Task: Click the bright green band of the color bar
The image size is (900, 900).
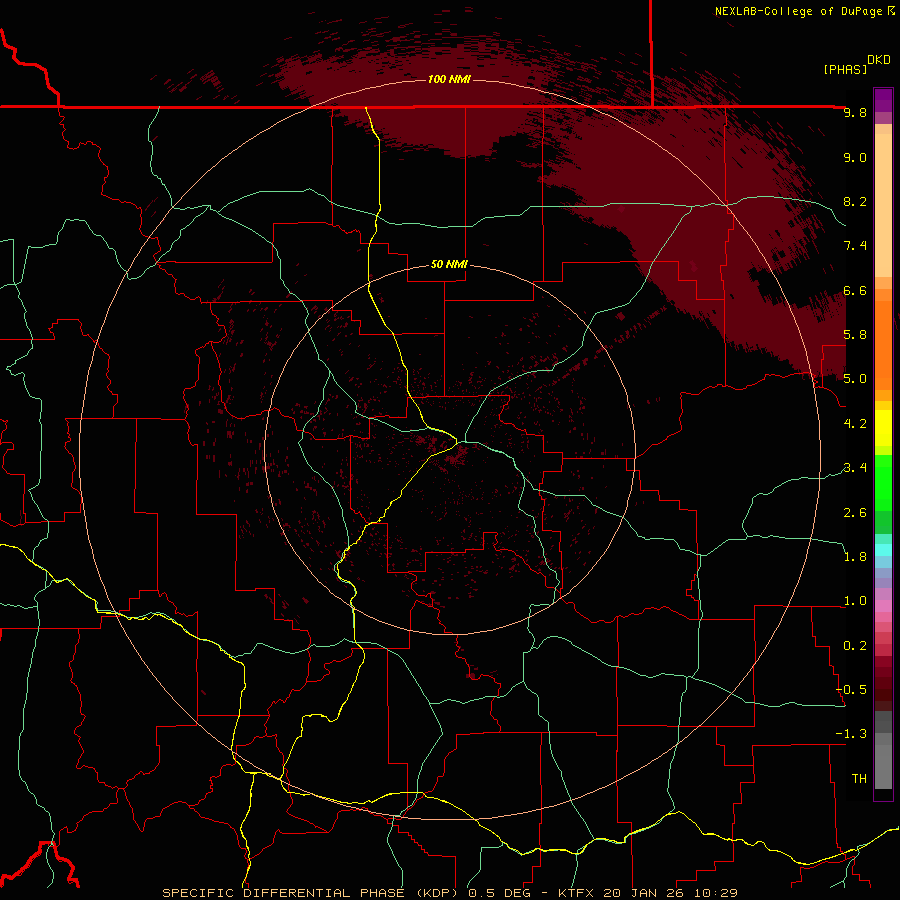Action: 883,483
